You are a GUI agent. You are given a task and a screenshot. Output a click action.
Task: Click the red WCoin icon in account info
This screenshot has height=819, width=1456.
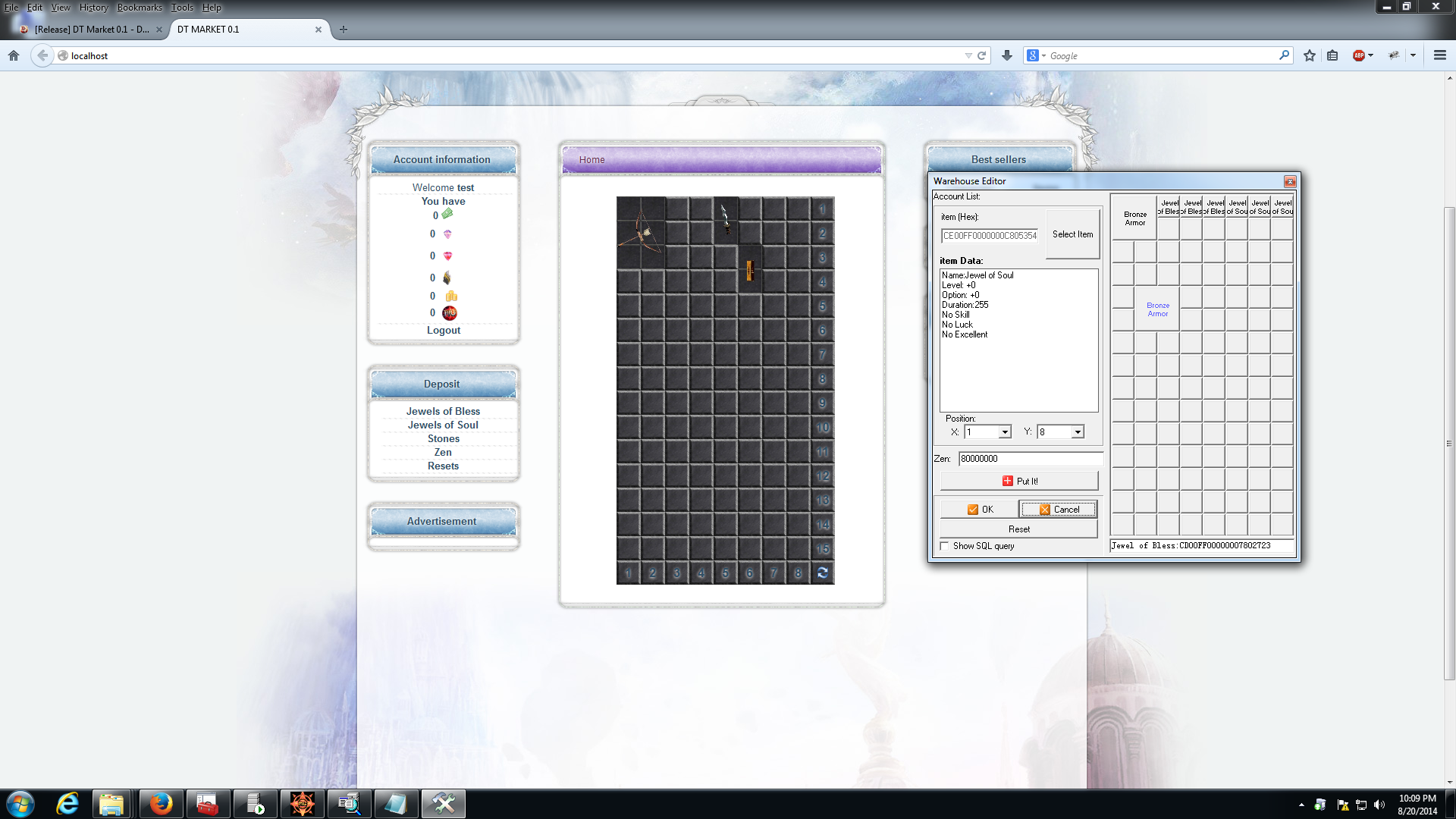point(450,312)
